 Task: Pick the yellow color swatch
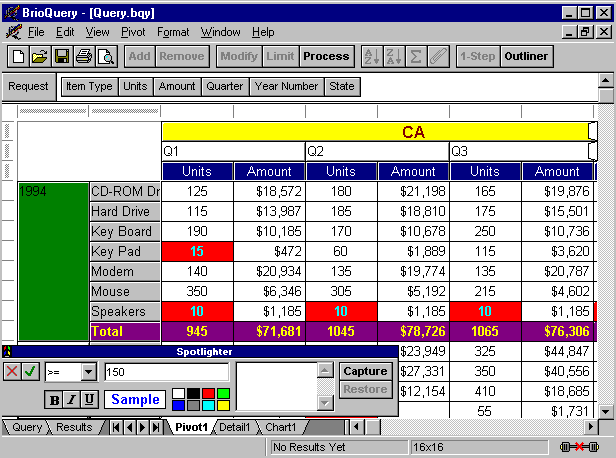(223, 405)
